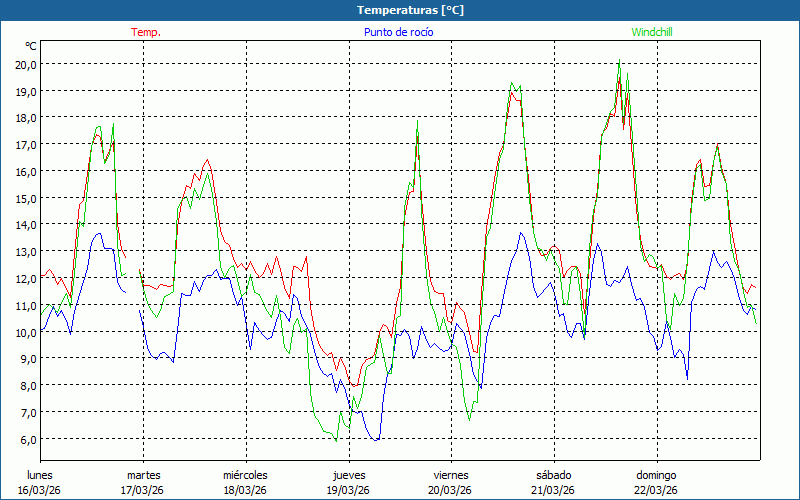Click the viernes day label

(x=451, y=475)
